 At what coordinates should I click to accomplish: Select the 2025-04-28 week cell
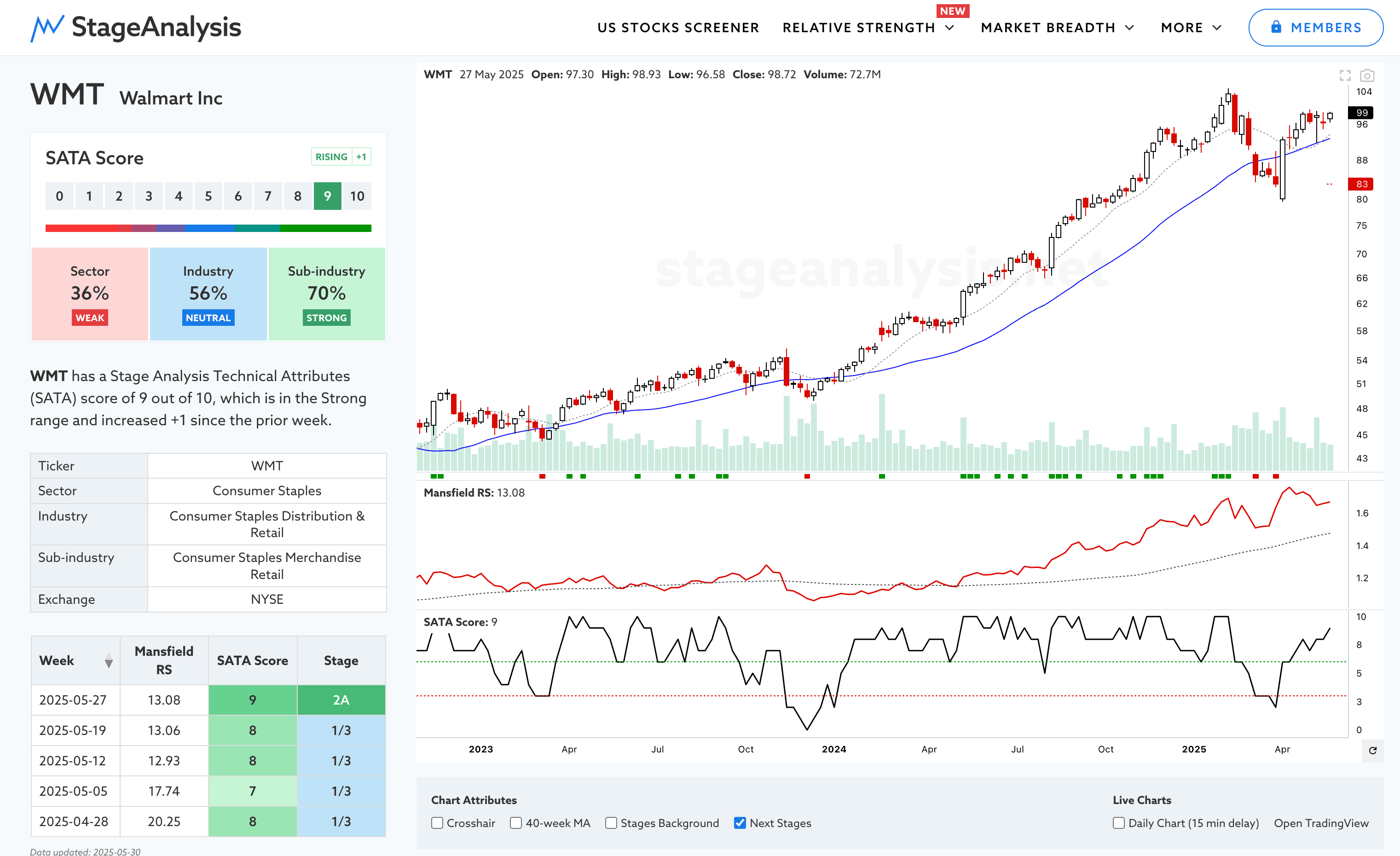[75, 821]
